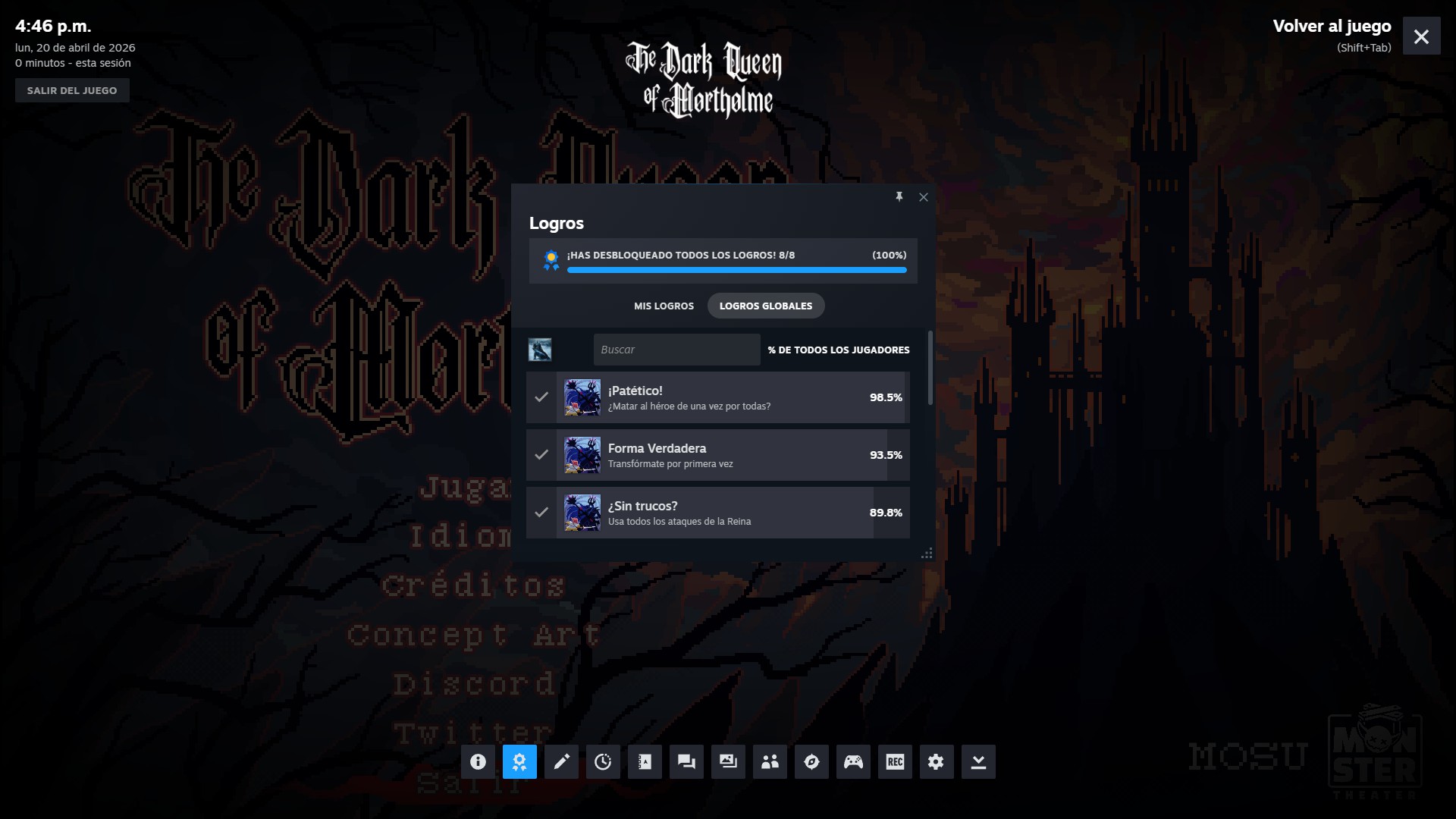Pin the Logros window
This screenshot has width=1456, height=819.
(899, 197)
